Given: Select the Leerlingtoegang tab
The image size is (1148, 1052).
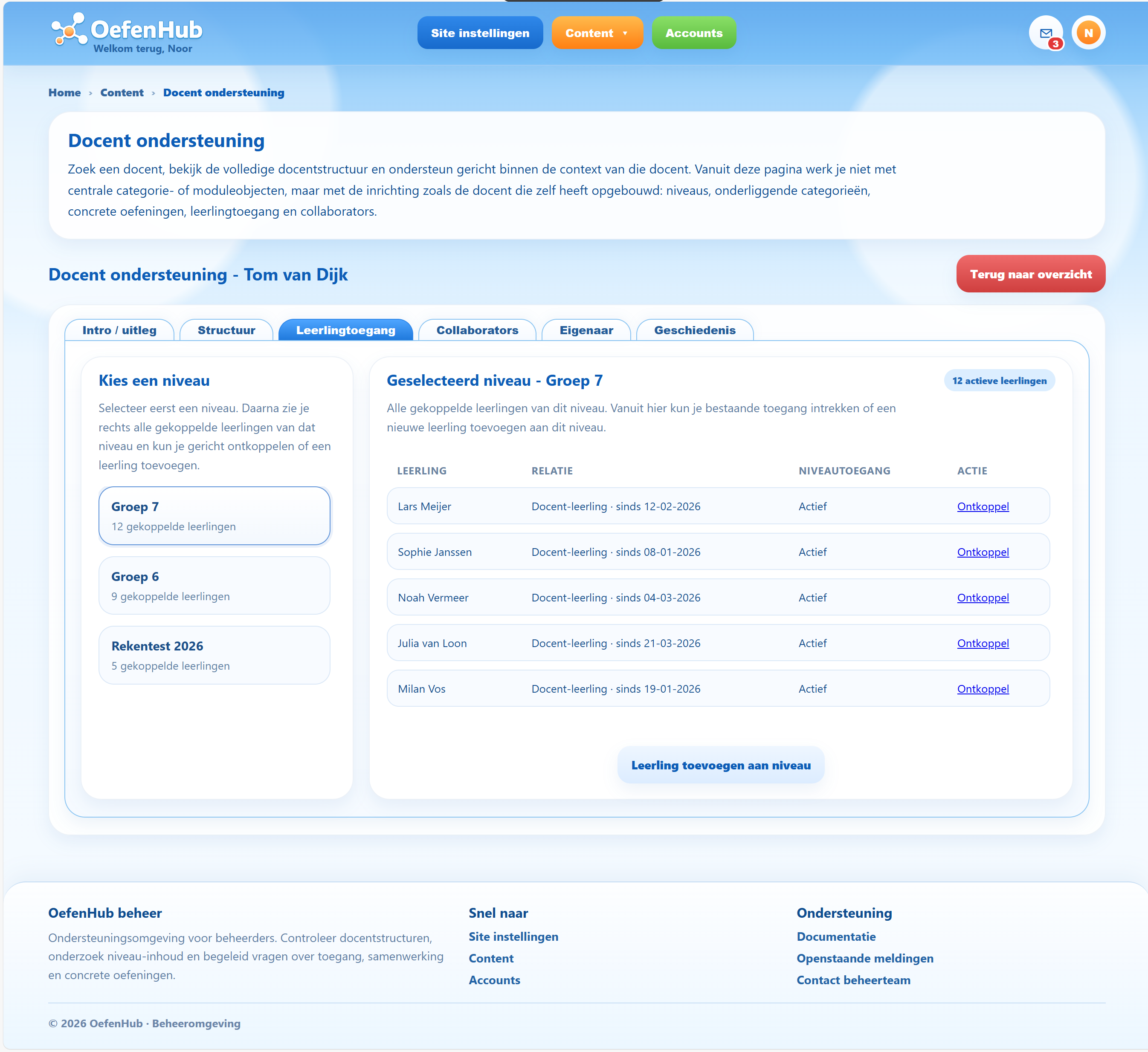Looking at the screenshot, I should coord(345,330).
